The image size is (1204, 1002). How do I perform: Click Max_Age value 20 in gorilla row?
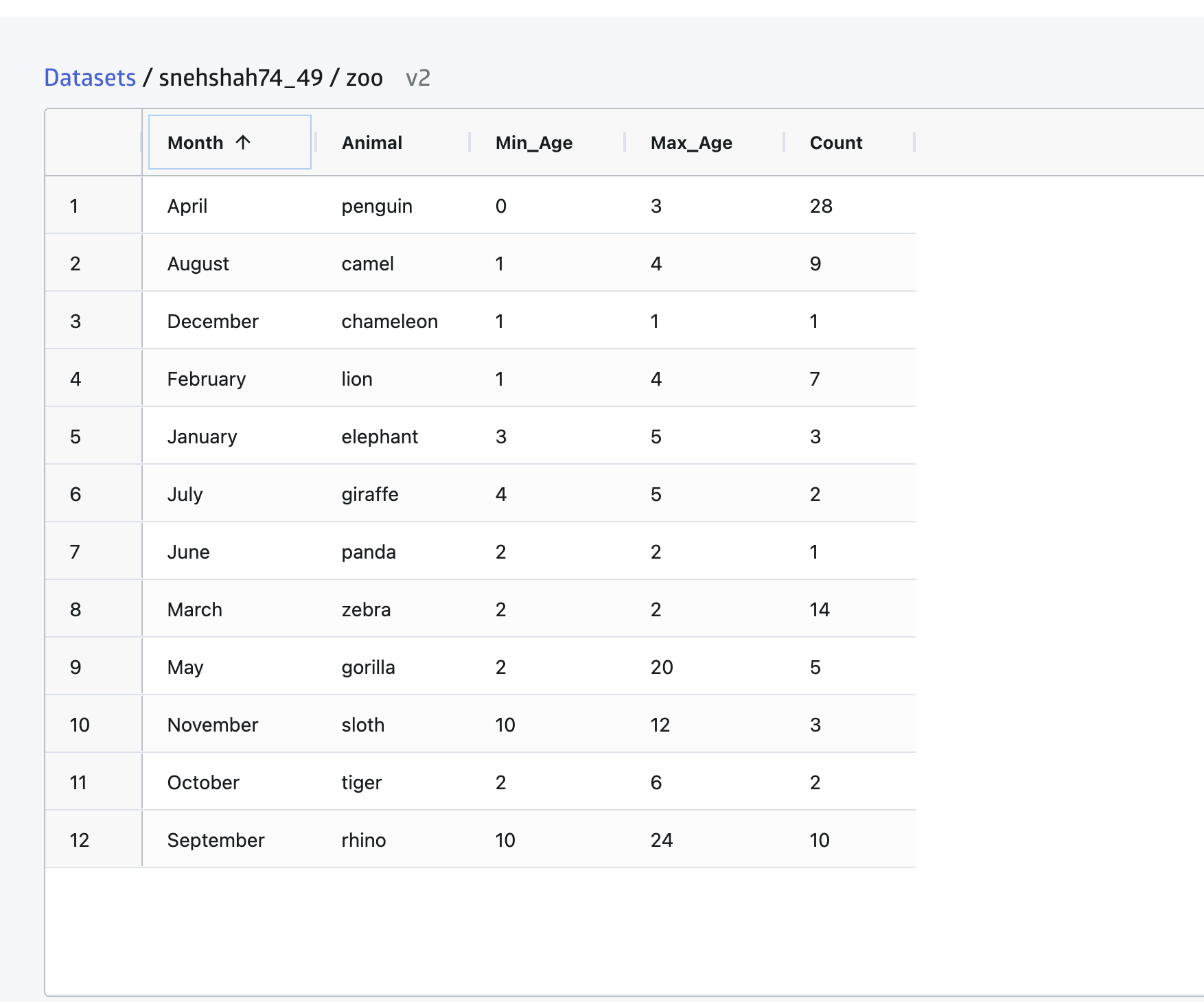662,667
